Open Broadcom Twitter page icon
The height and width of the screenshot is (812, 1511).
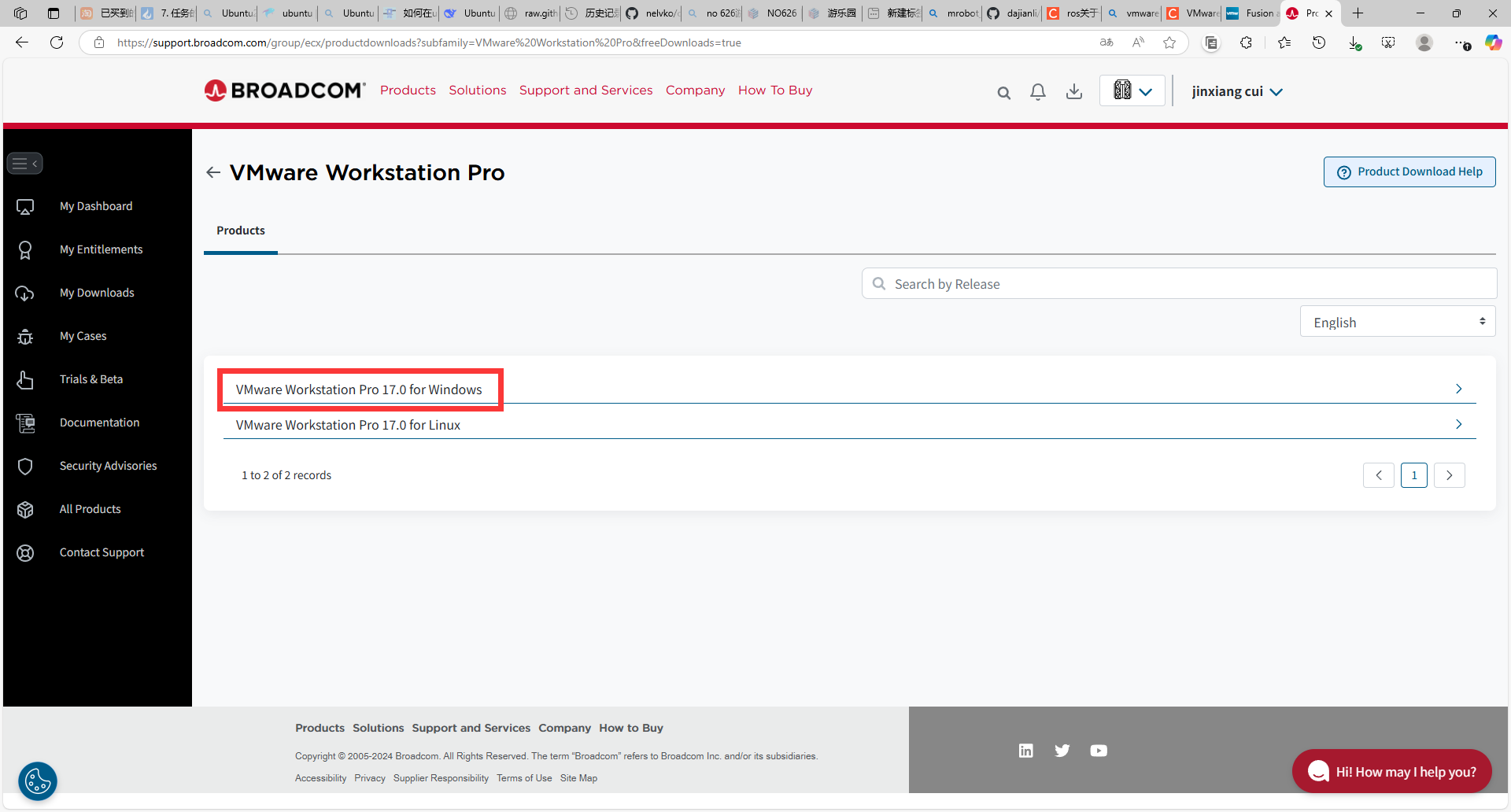pos(1062,751)
